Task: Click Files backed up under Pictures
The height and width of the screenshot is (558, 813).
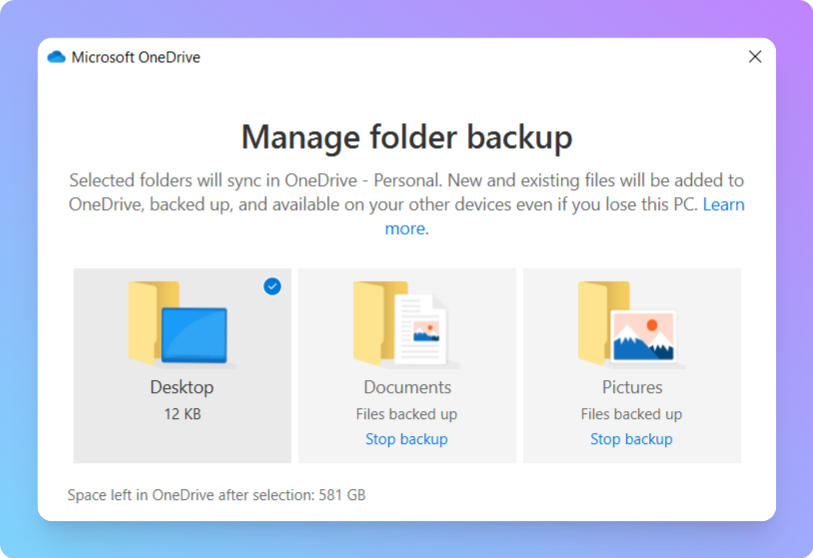Action: pos(631,414)
